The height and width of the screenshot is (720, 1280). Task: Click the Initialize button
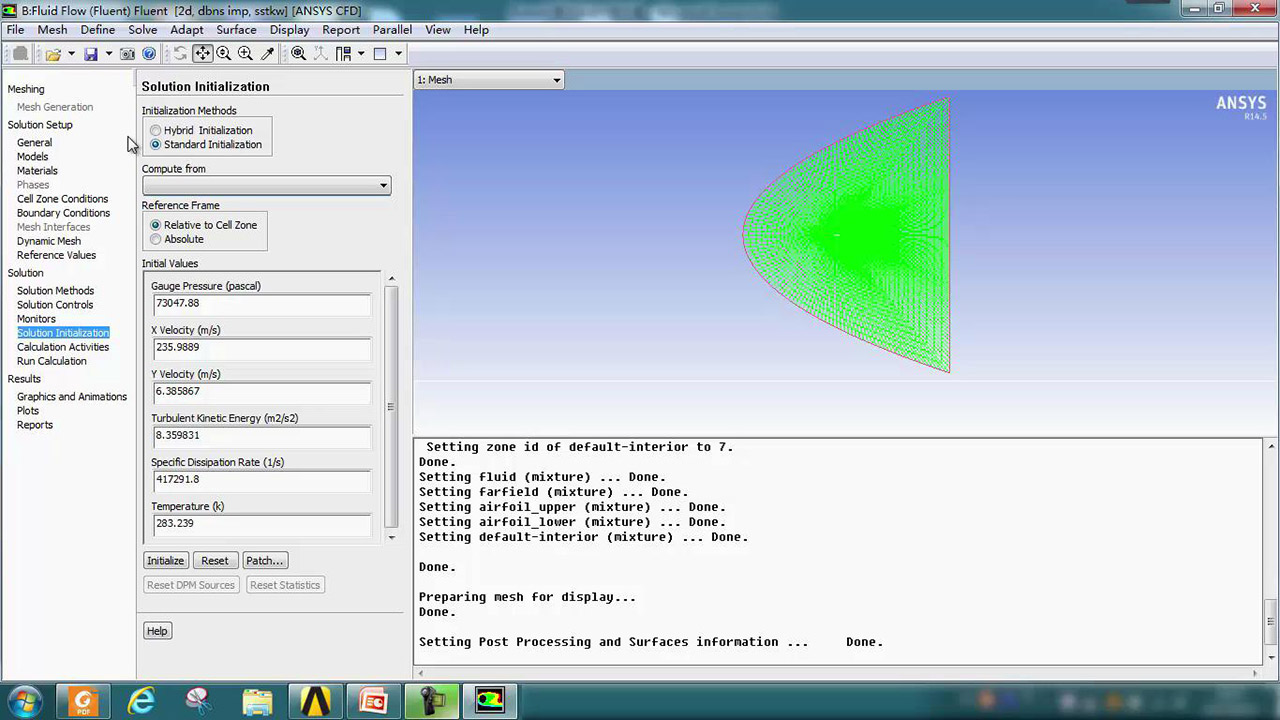pyautogui.click(x=166, y=561)
